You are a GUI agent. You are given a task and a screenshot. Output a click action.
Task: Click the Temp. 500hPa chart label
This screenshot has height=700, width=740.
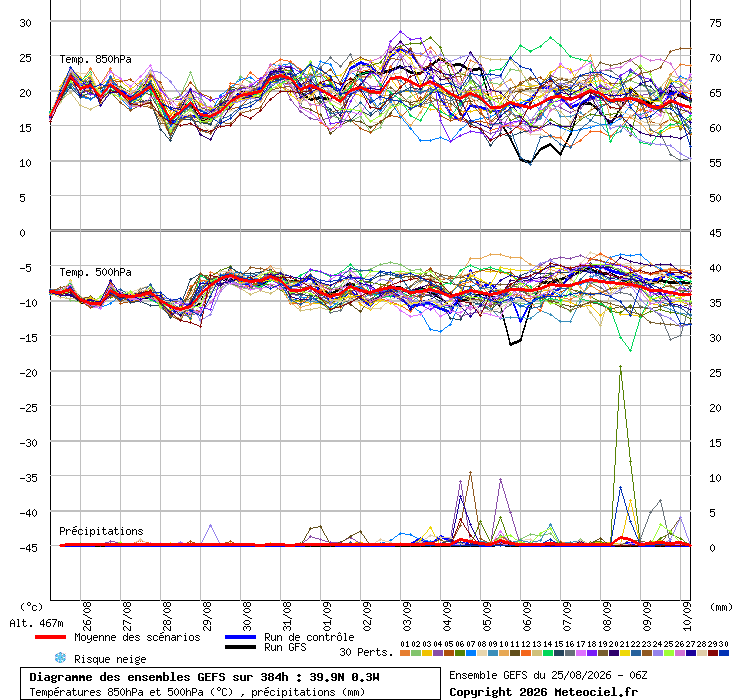click(x=95, y=272)
